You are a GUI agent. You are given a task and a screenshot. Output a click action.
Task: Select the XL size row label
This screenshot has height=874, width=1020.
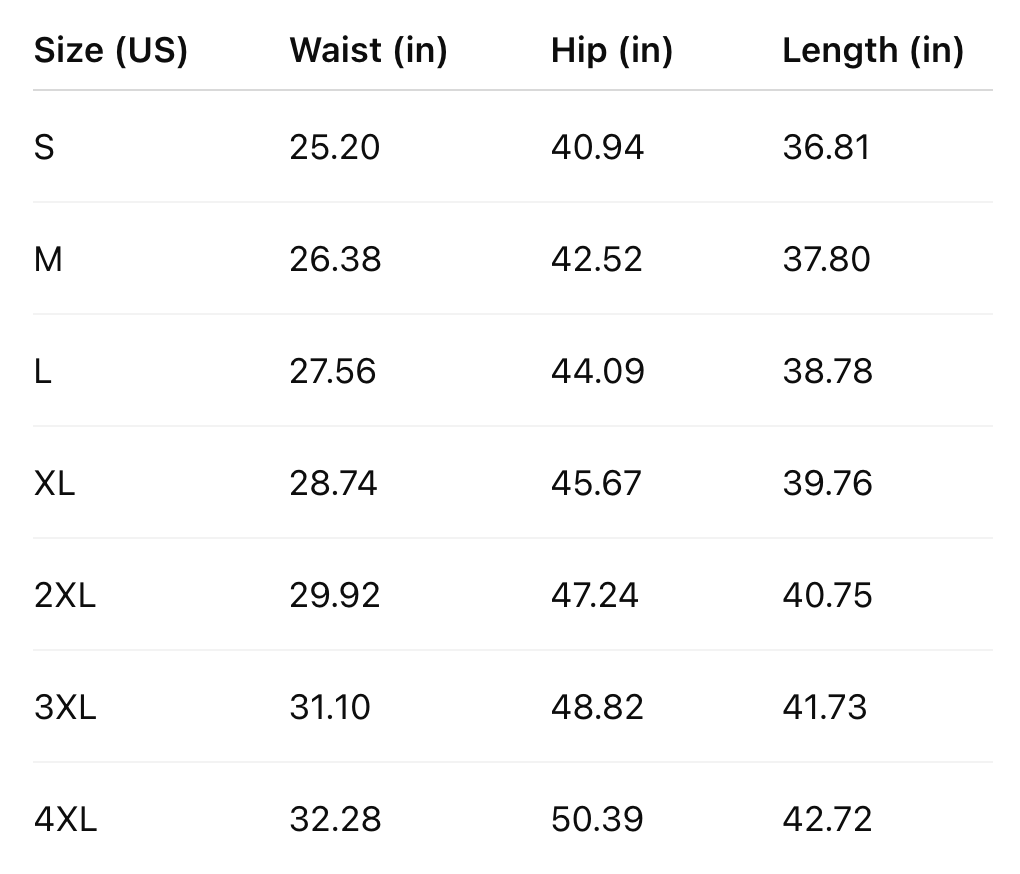tap(55, 484)
